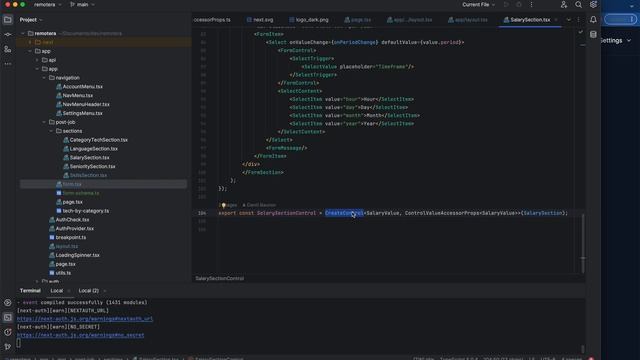Expand the api folder
640x360 pixels.
tap(37, 60)
